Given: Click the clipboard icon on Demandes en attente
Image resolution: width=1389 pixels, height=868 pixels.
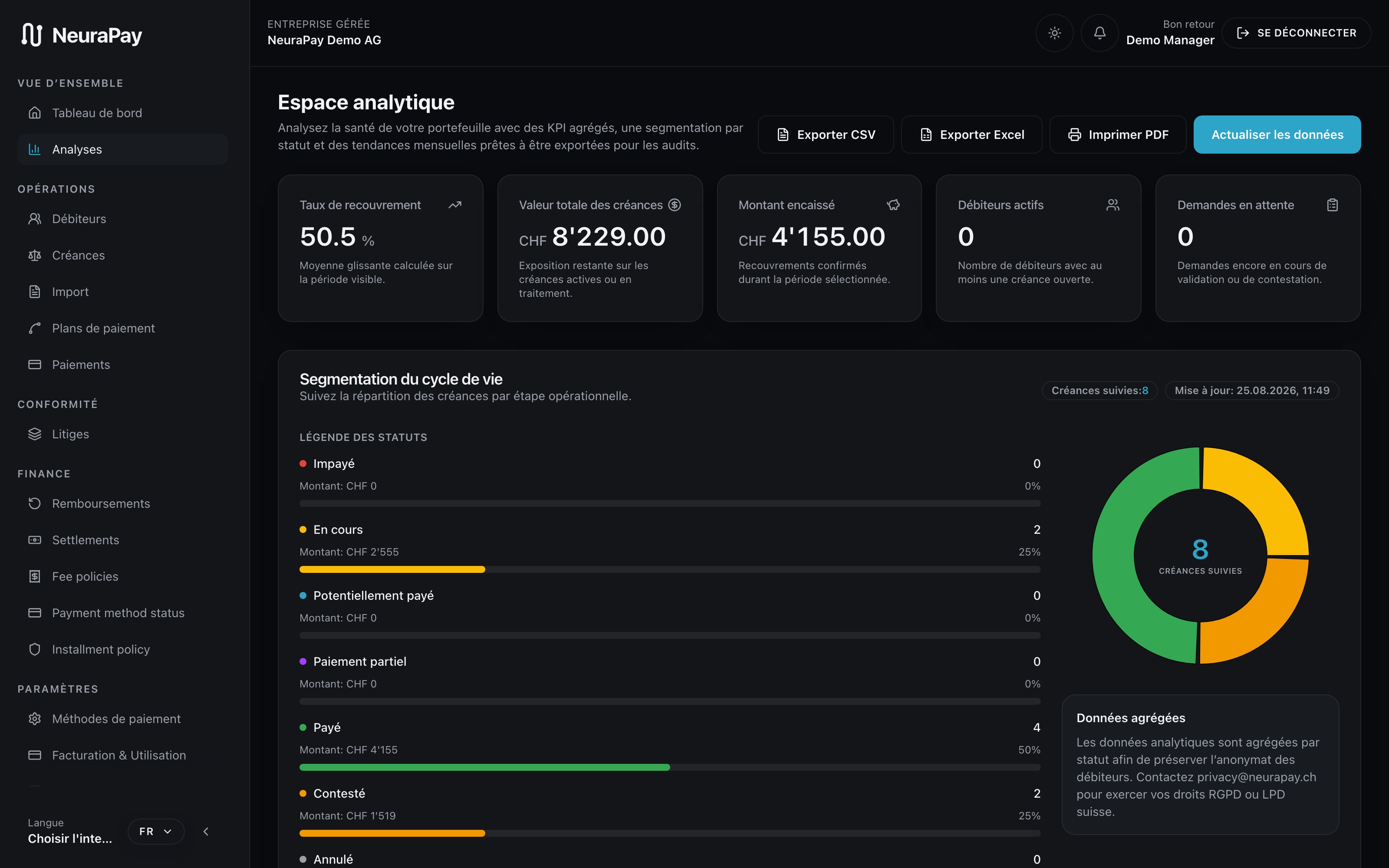Looking at the screenshot, I should (x=1333, y=205).
